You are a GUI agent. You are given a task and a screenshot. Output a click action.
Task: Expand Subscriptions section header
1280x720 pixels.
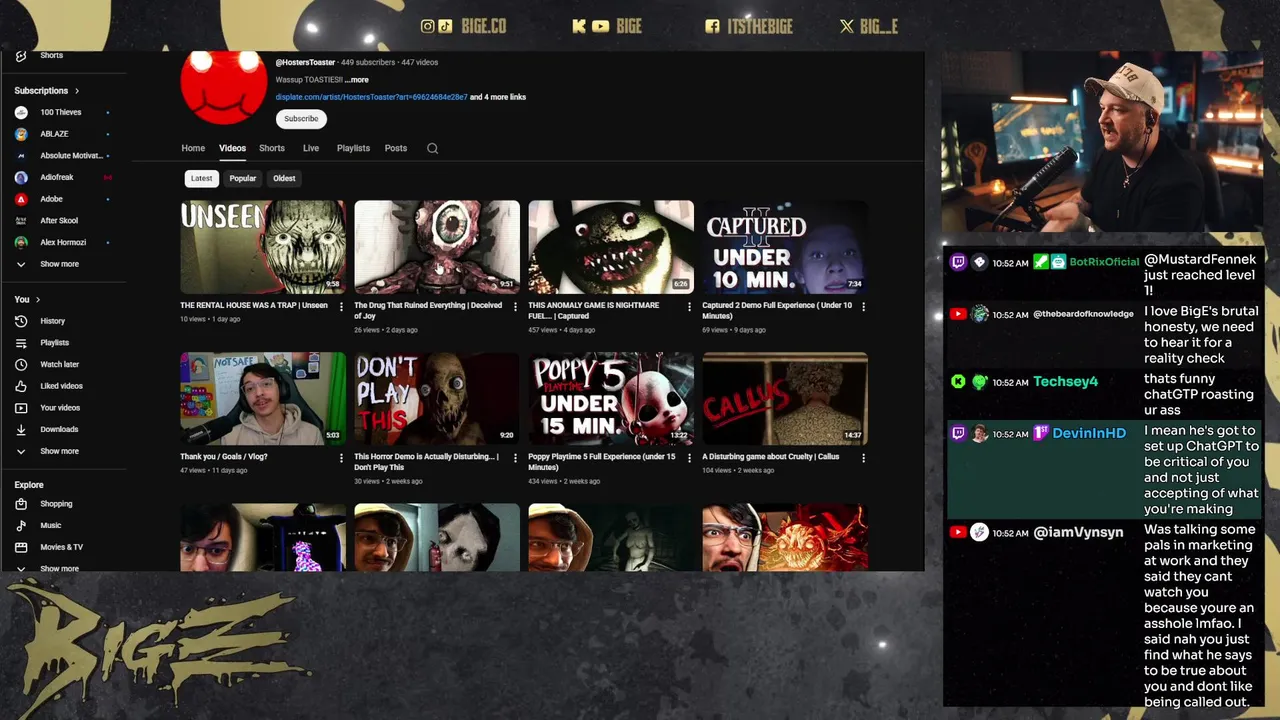[x=47, y=91]
